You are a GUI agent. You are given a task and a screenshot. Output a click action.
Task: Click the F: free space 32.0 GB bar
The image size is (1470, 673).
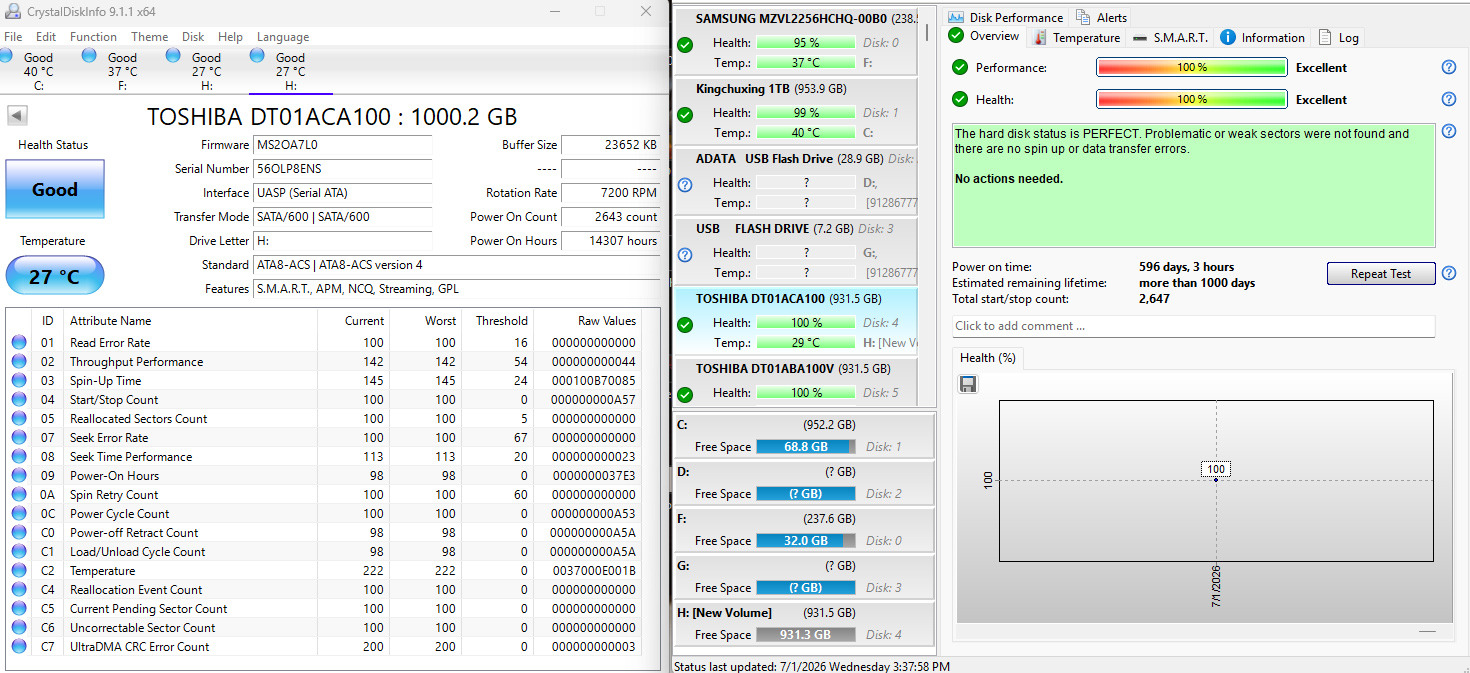806,541
